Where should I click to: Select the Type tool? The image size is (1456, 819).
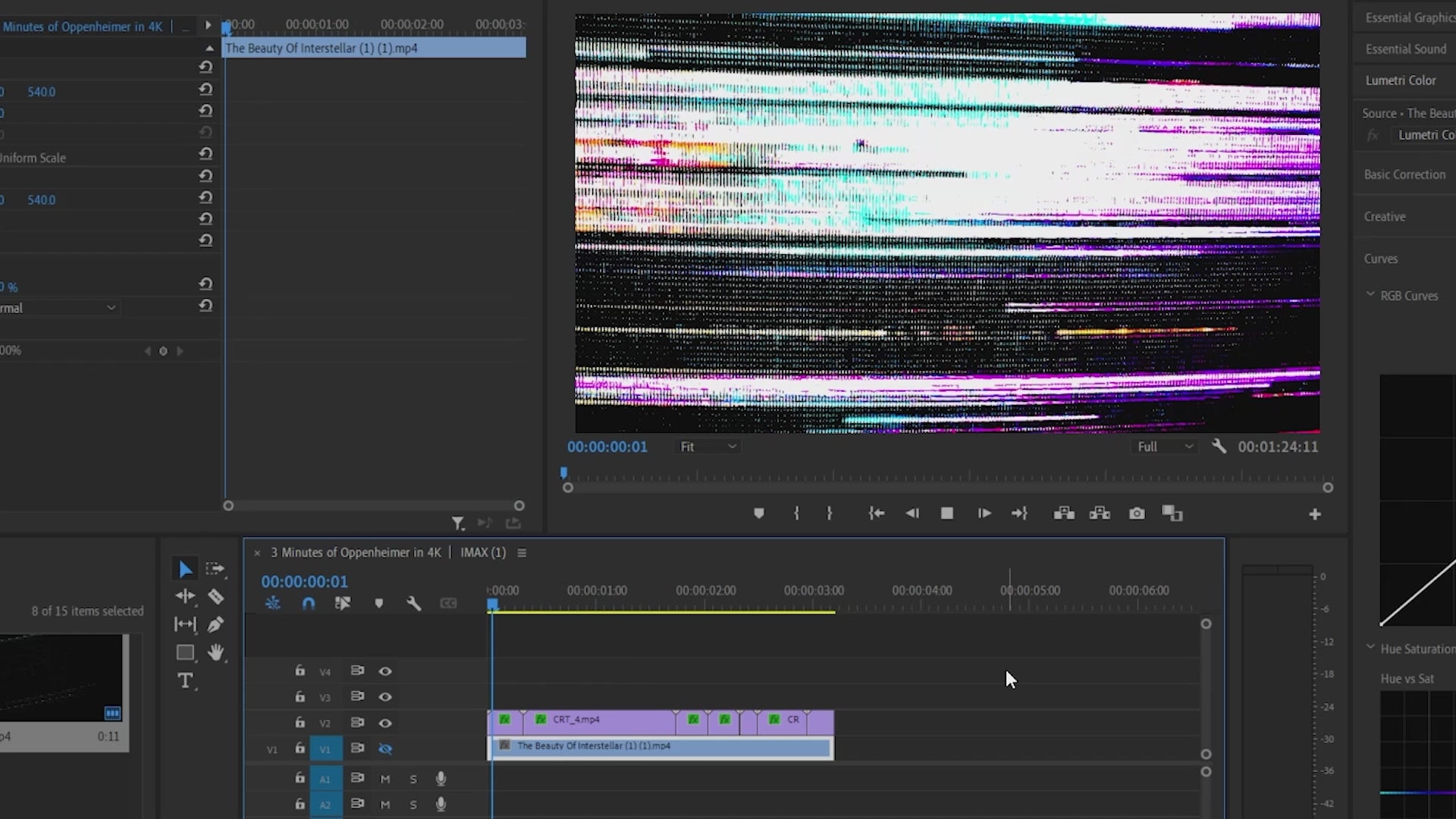click(185, 680)
